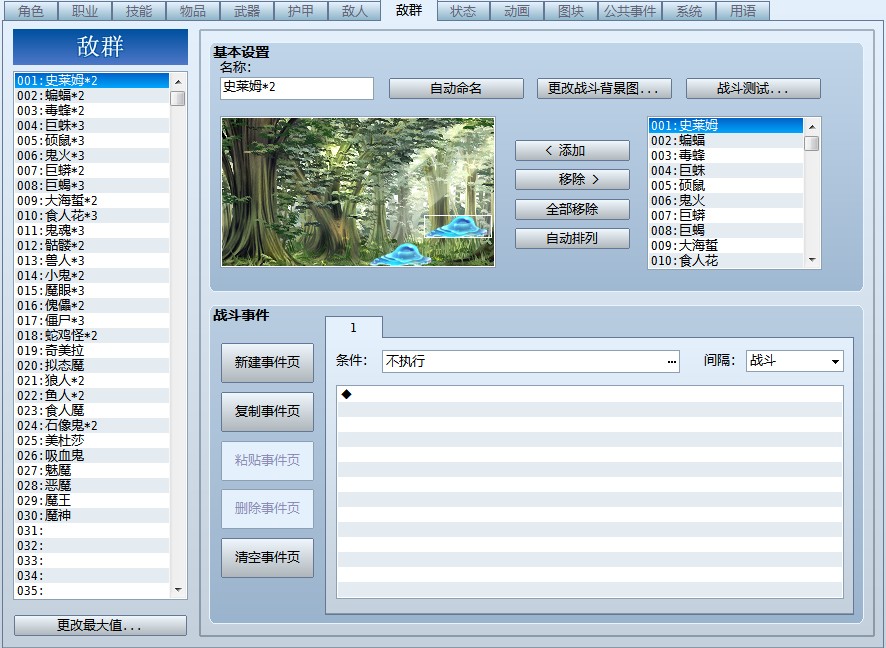Open the 职业 tab
This screenshot has width=886, height=648.
(85, 11)
